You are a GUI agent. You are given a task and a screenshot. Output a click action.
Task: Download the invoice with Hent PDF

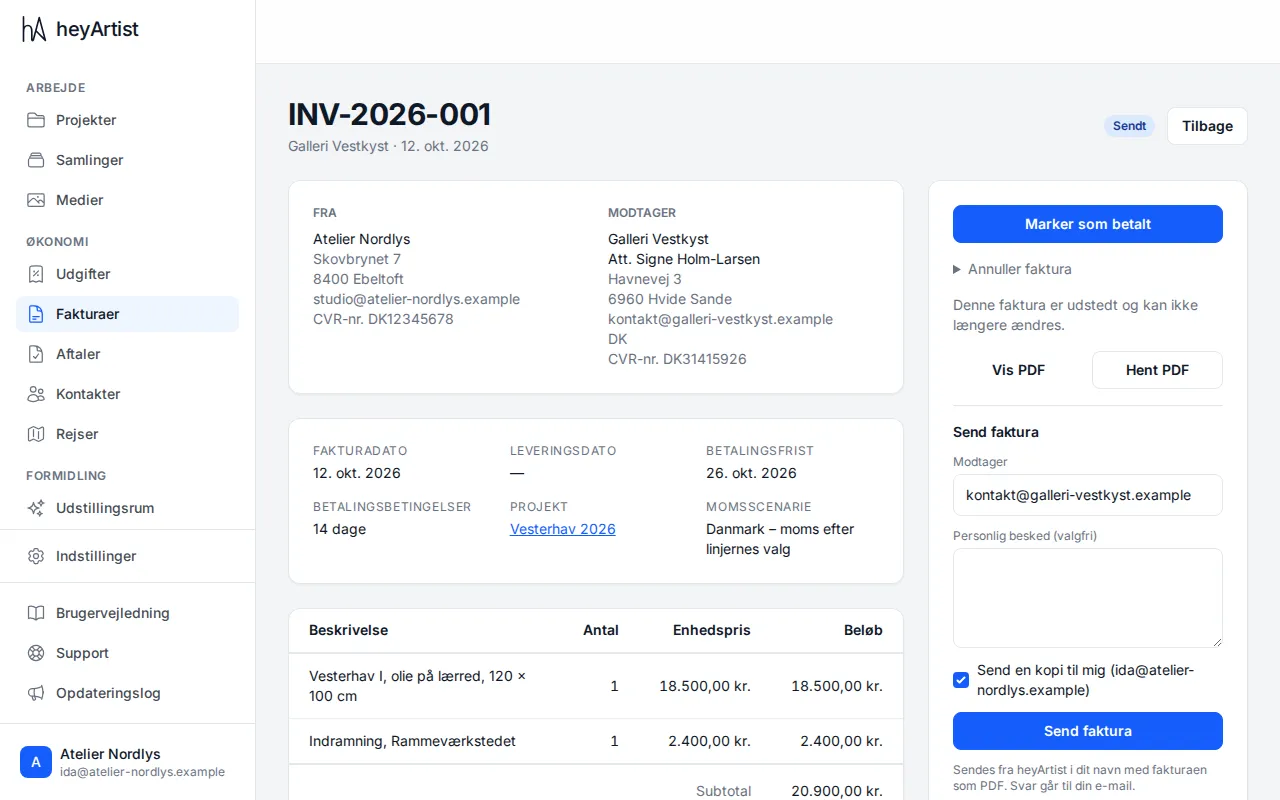1157,370
